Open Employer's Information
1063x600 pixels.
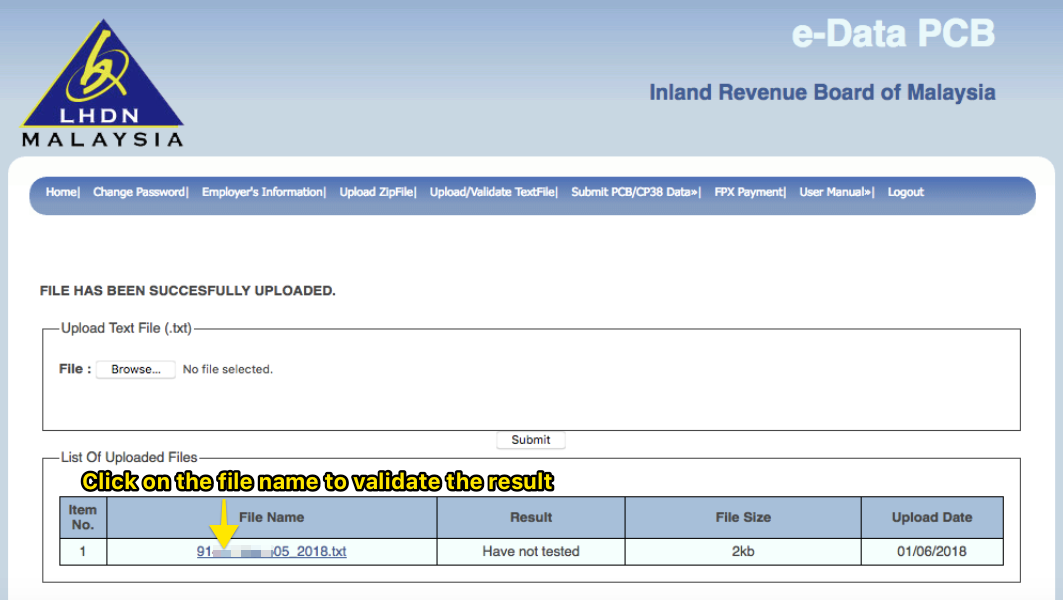pyautogui.click(x=262, y=192)
